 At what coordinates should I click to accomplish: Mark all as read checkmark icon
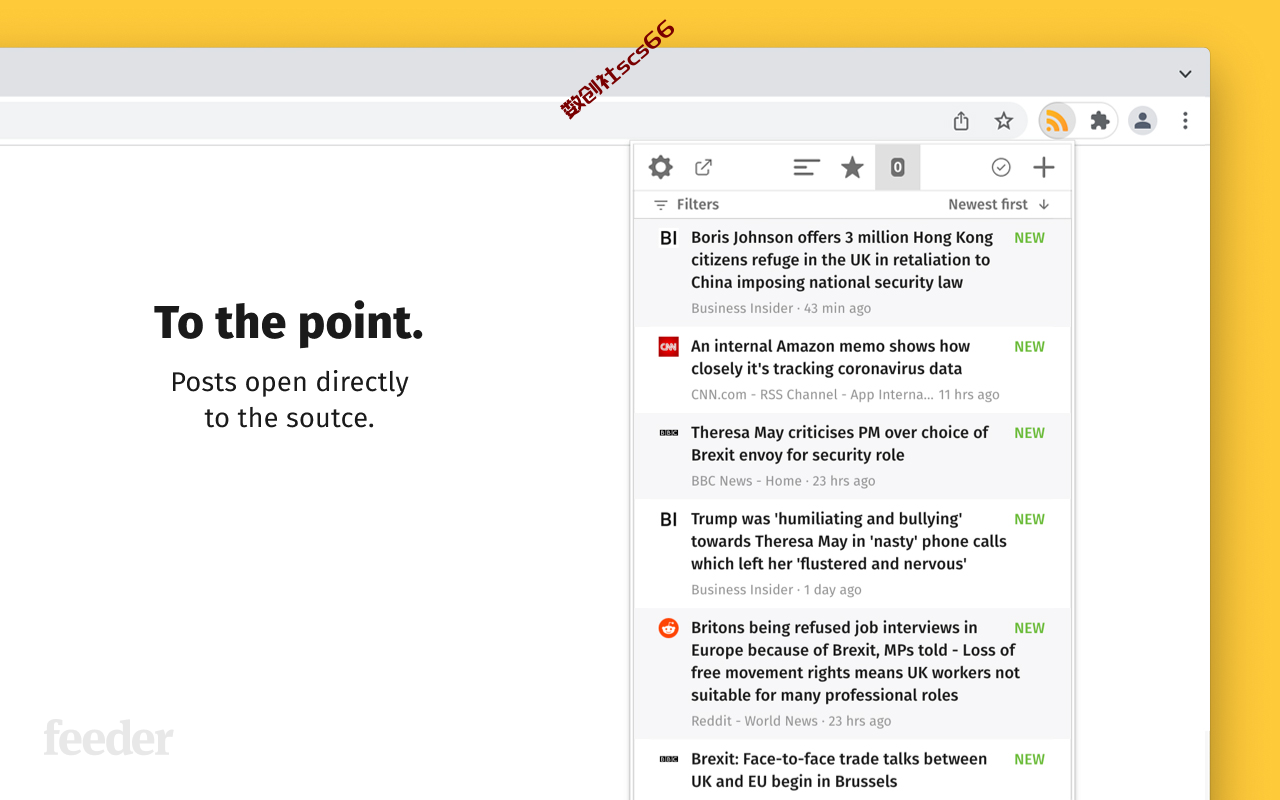point(1001,167)
